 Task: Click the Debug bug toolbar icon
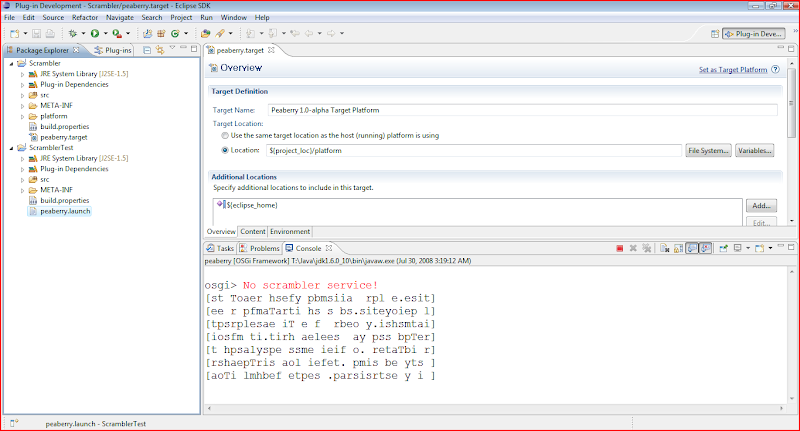(72, 34)
